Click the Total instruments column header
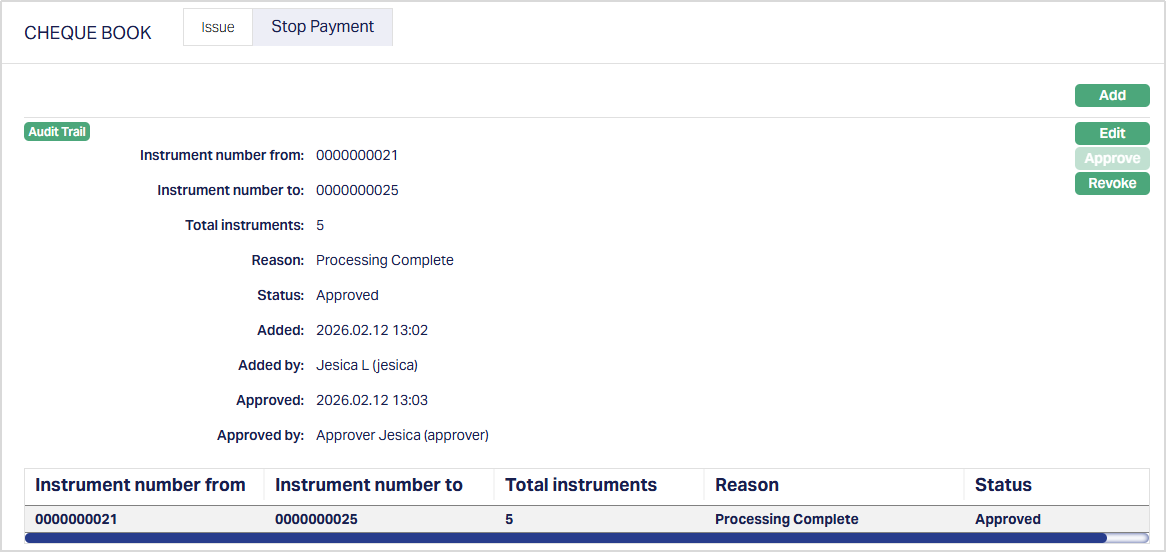Viewport: 1166px width, 552px height. pos(581,485)
